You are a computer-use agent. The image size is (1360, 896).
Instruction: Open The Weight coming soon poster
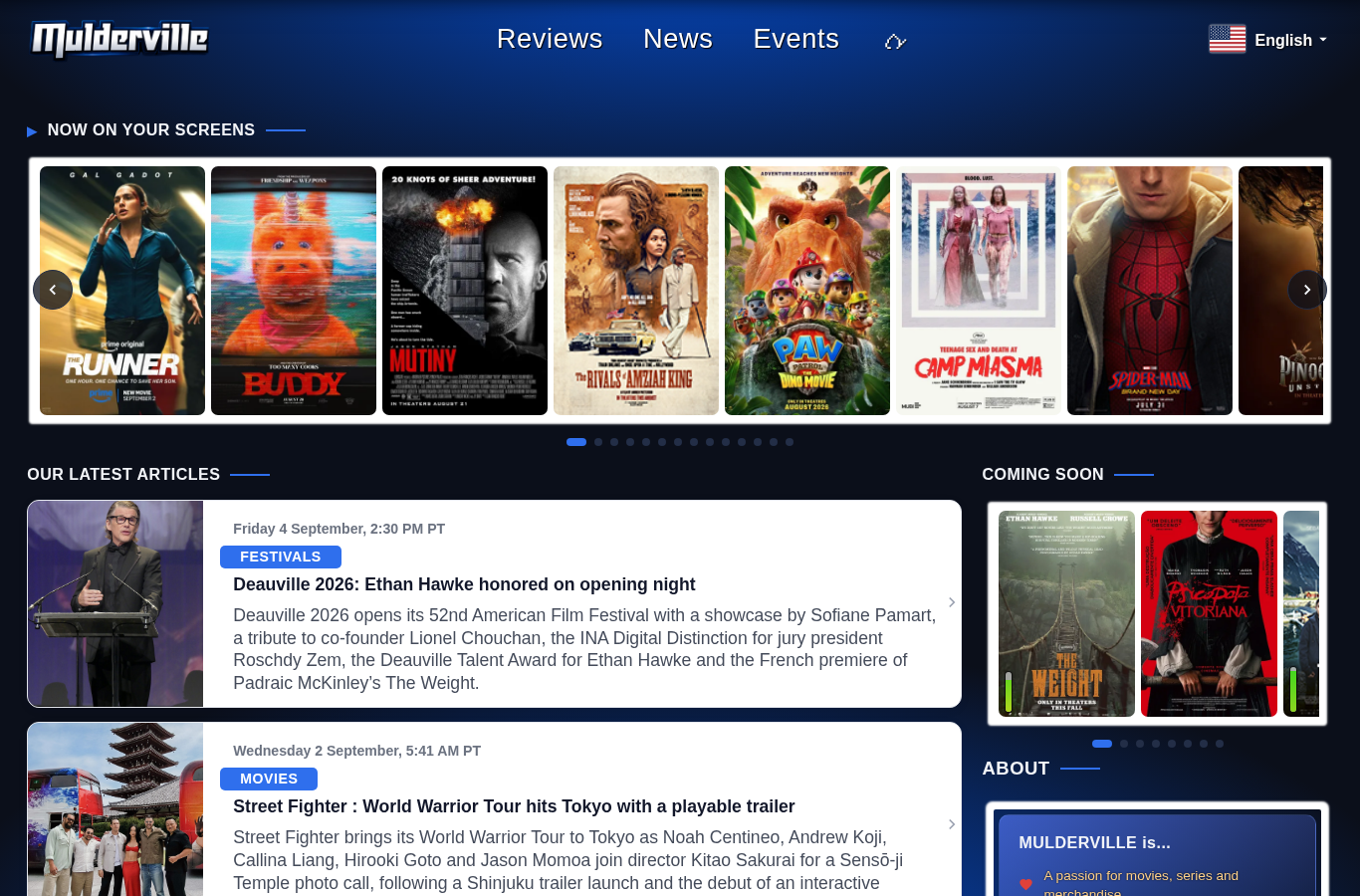1066,613
